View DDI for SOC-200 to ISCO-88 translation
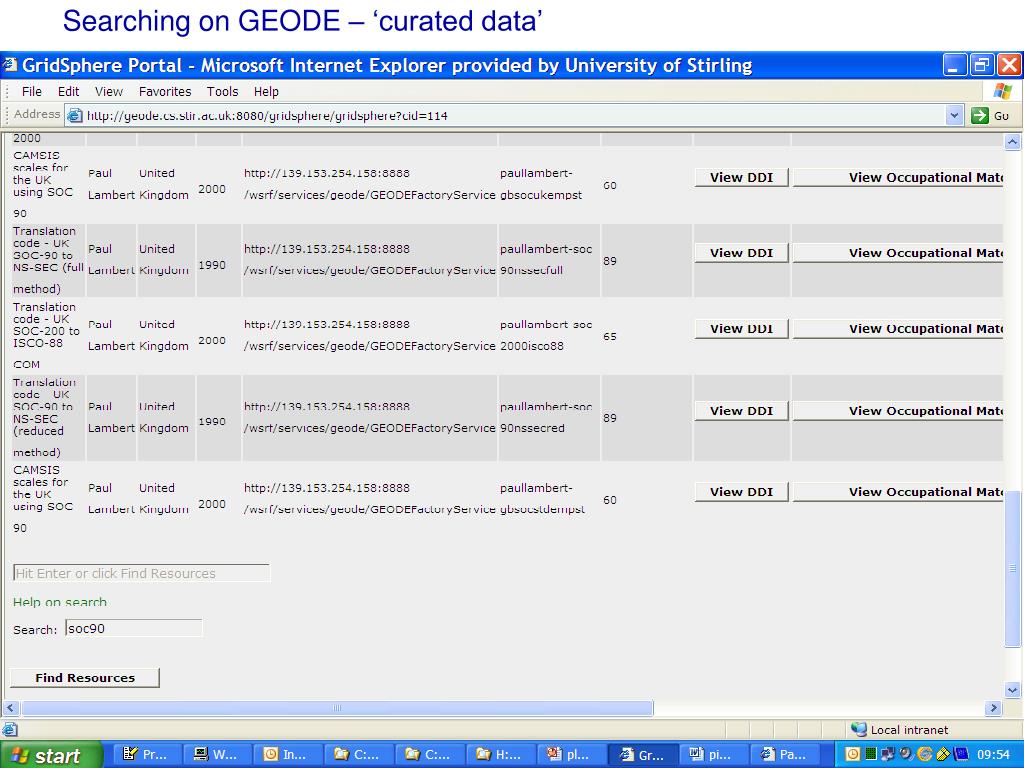The height and width of the screenshot is (768, 1024). 741,329
